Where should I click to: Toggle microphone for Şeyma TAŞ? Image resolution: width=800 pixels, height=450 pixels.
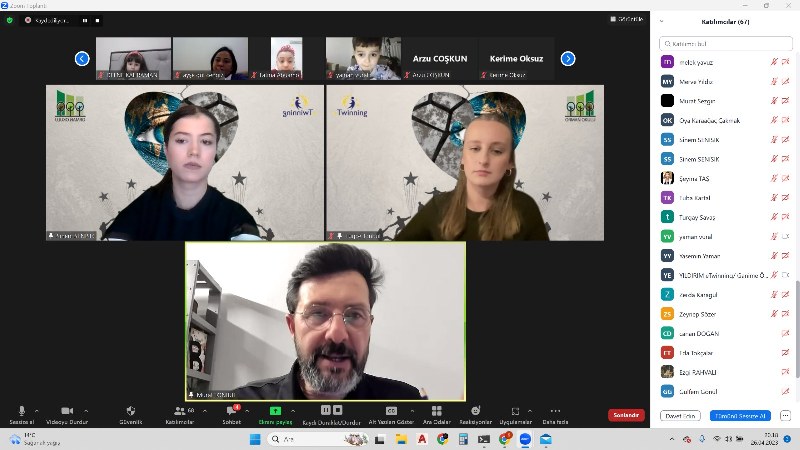[774, 178]
